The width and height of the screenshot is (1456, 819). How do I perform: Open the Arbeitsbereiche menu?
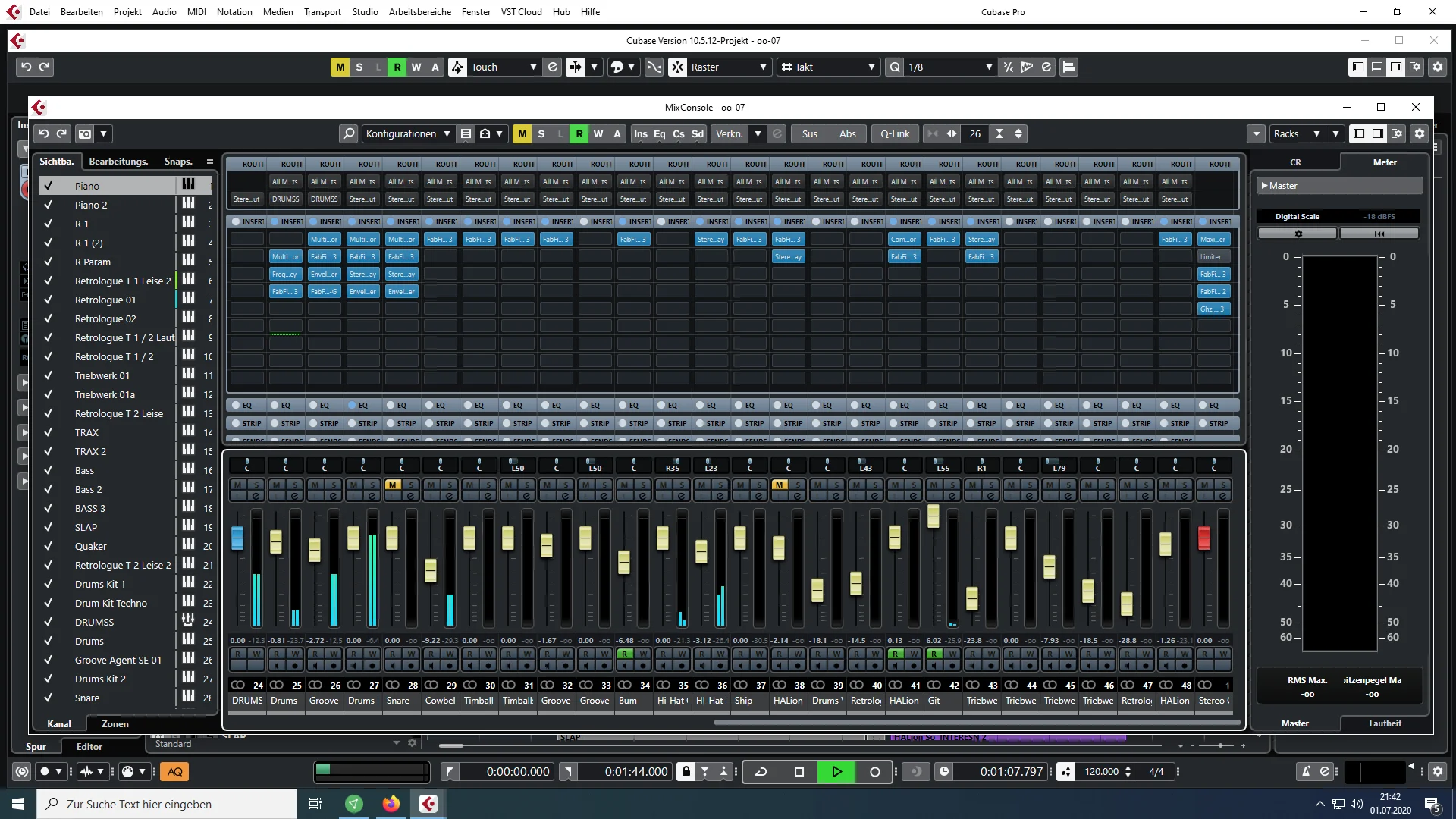click(420, 11)
